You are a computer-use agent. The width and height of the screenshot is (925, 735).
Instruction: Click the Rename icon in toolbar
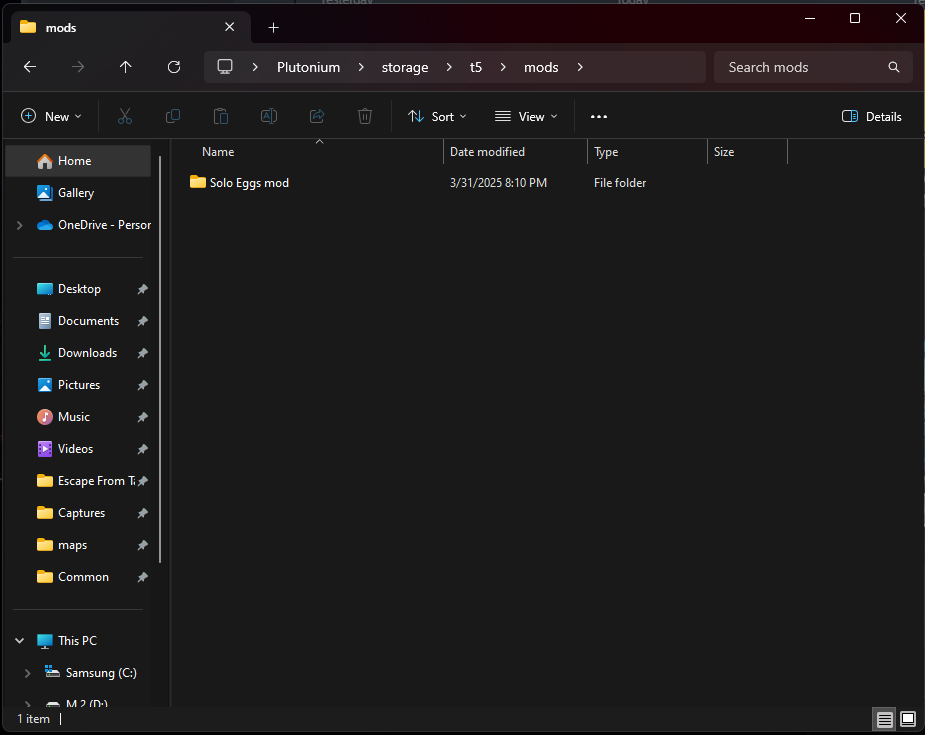[x=269, y=116]
